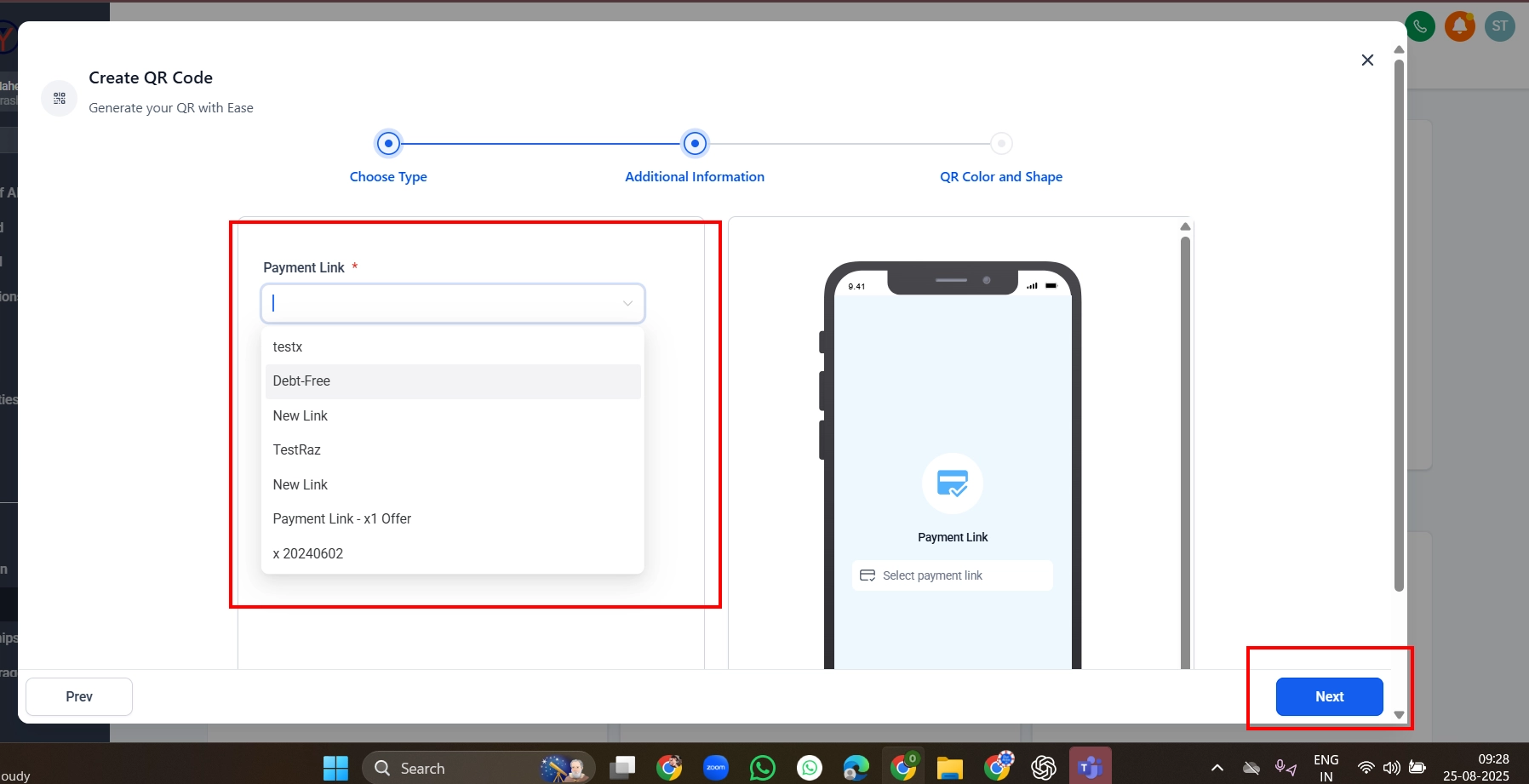Image resolution: width=1529 pixels, height=784 pixels.
Task: Launch ChatGPT app from taskbar
Action: (x=1043, y=768)
